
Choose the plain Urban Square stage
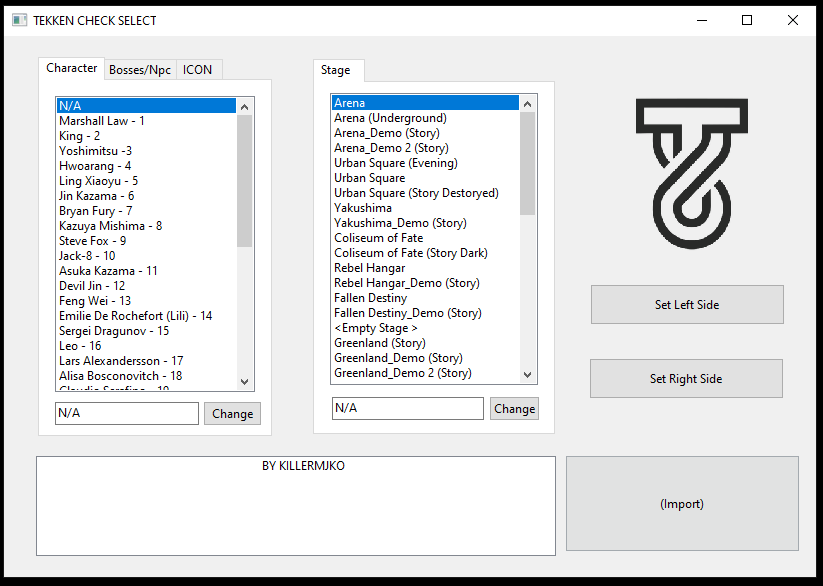426,178
